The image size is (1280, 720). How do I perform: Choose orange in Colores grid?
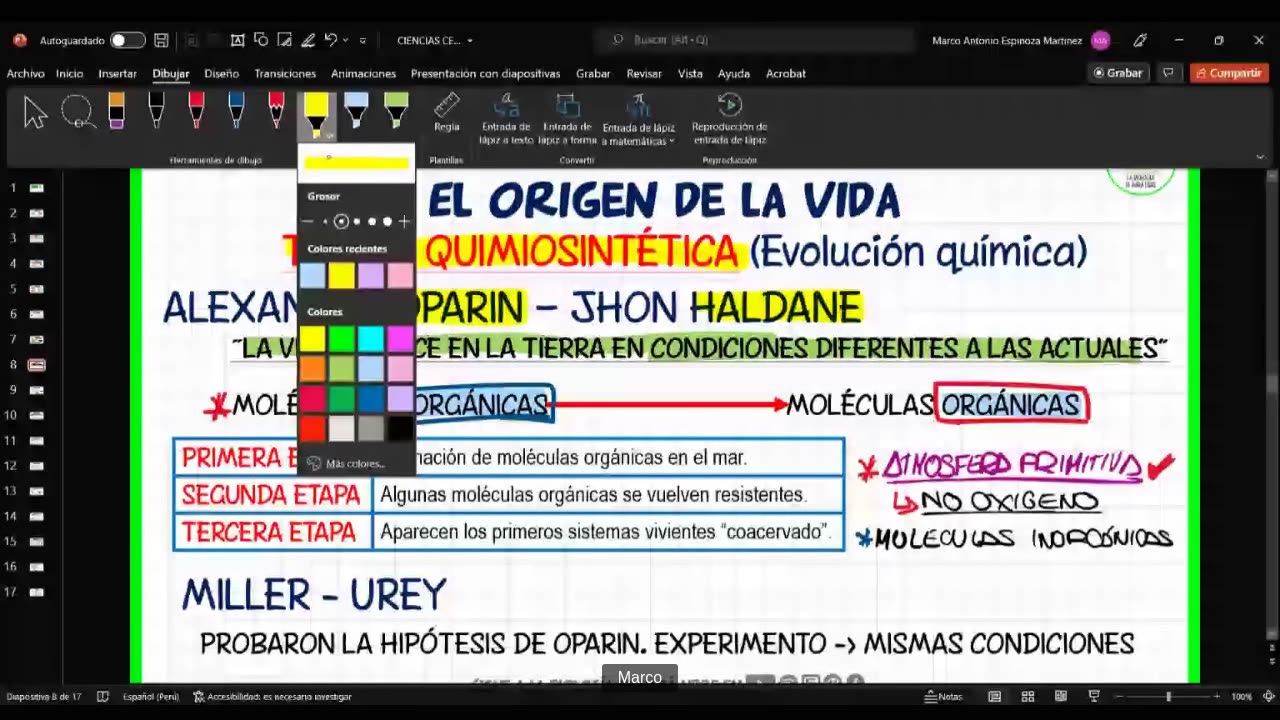click(312, 369)
